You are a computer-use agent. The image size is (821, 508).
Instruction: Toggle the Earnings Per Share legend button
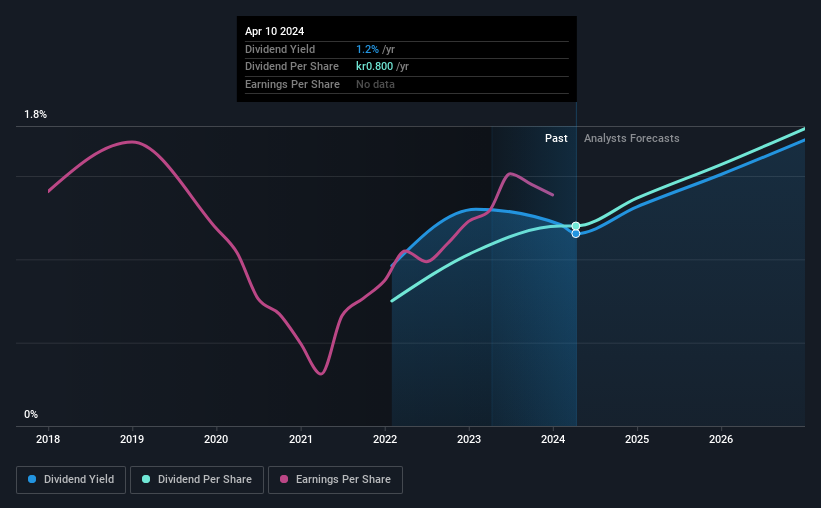coord(335,480)
